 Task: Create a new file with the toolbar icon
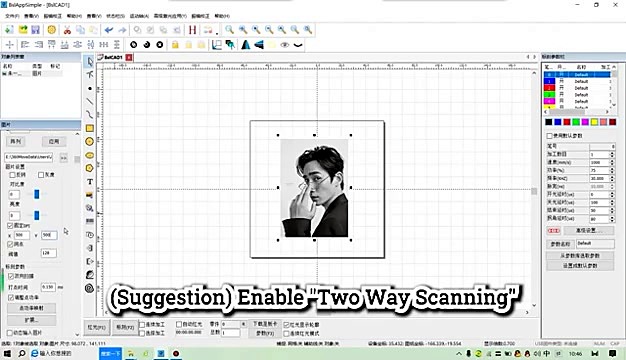coord(9,30)
